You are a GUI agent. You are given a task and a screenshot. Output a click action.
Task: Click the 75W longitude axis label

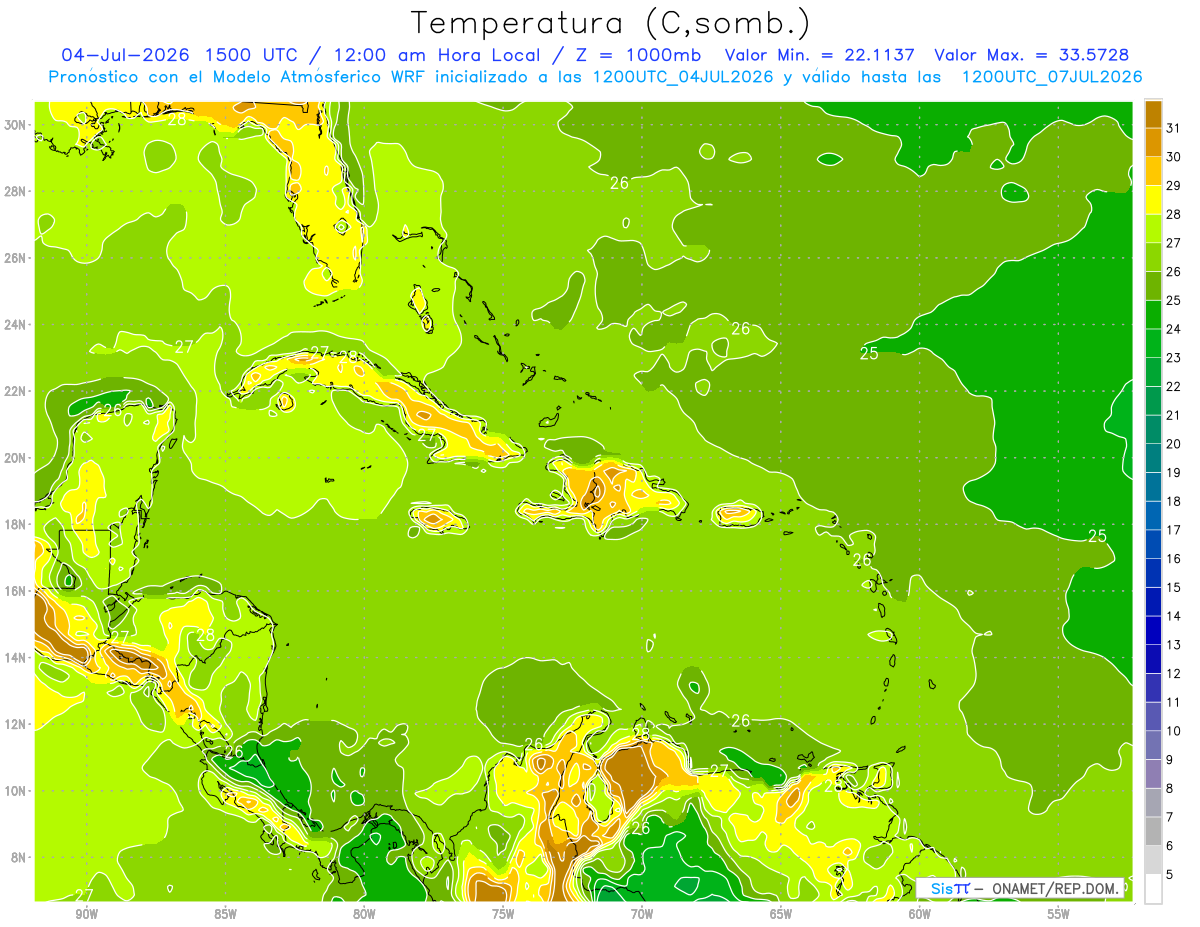pos(503,915)
